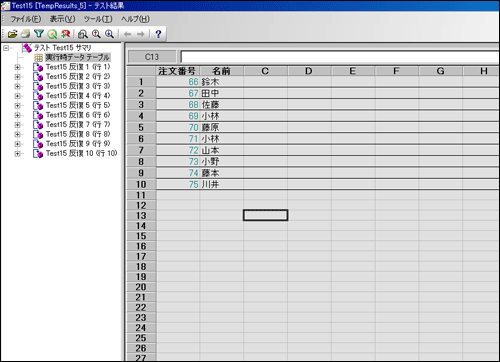Open the ファイル(F) menu
Image resolution: width=500 pixels, height=362 pixels.
tap(26, 19)
